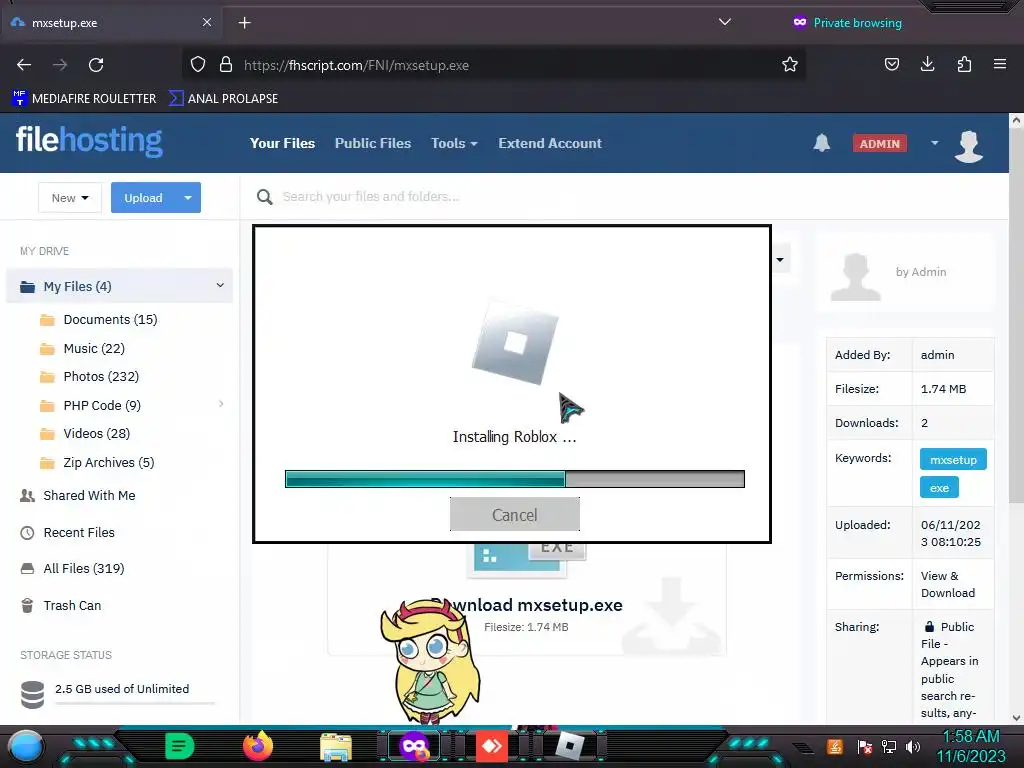1024x768 pixels.
Task: Open the dropdown arrow beside the installer dialog
Action: 780,260
